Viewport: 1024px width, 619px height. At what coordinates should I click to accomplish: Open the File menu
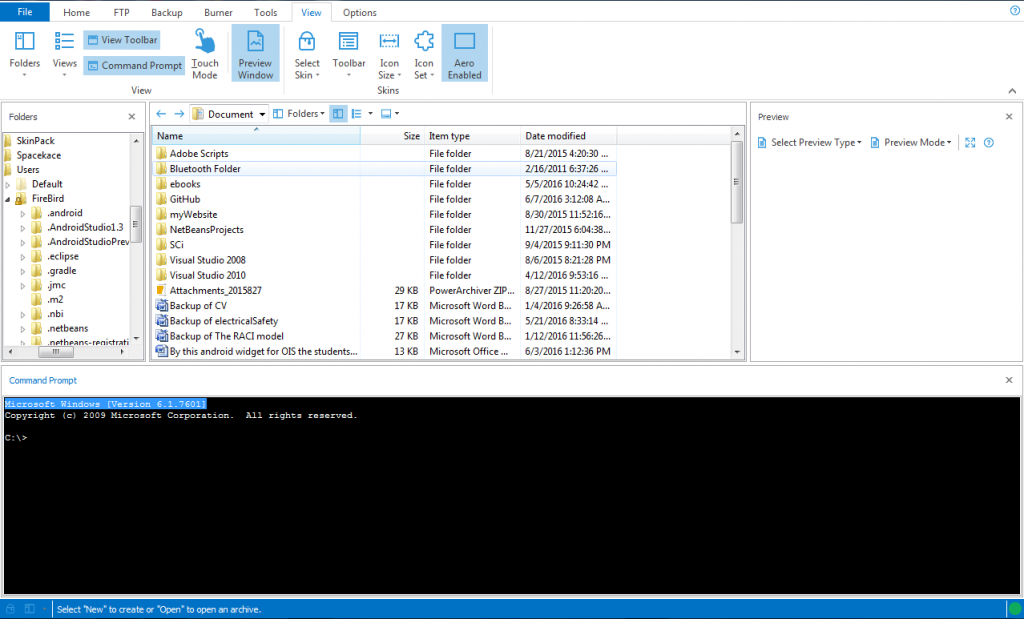pyautogui.click(x=25, y=12)
